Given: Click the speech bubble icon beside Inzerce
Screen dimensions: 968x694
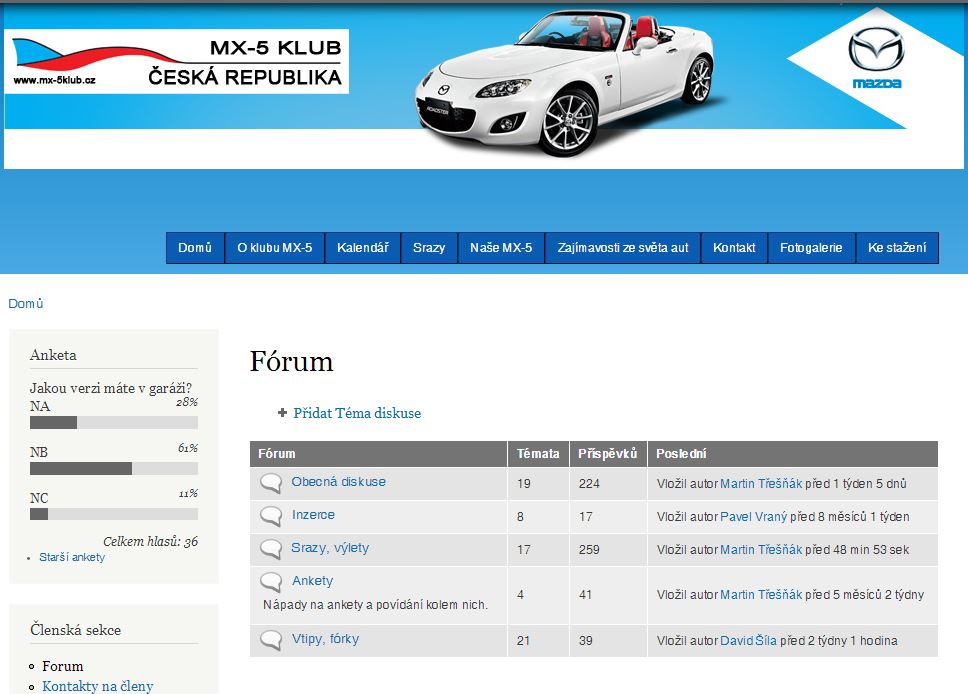Looking at the screenshot, I should point(270,517).
